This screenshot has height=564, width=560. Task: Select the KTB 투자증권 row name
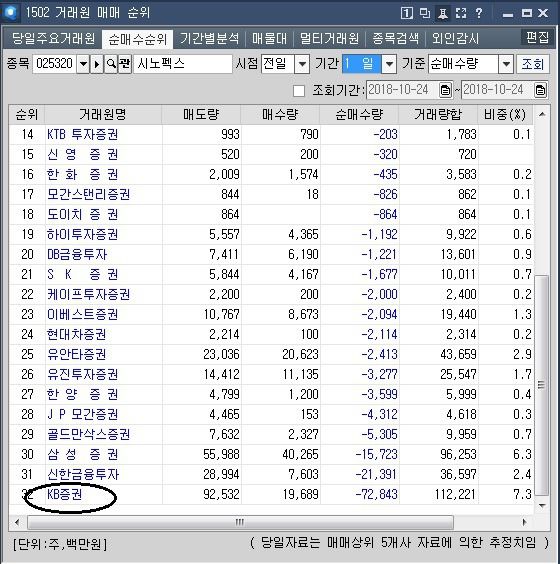click(82, 134)
